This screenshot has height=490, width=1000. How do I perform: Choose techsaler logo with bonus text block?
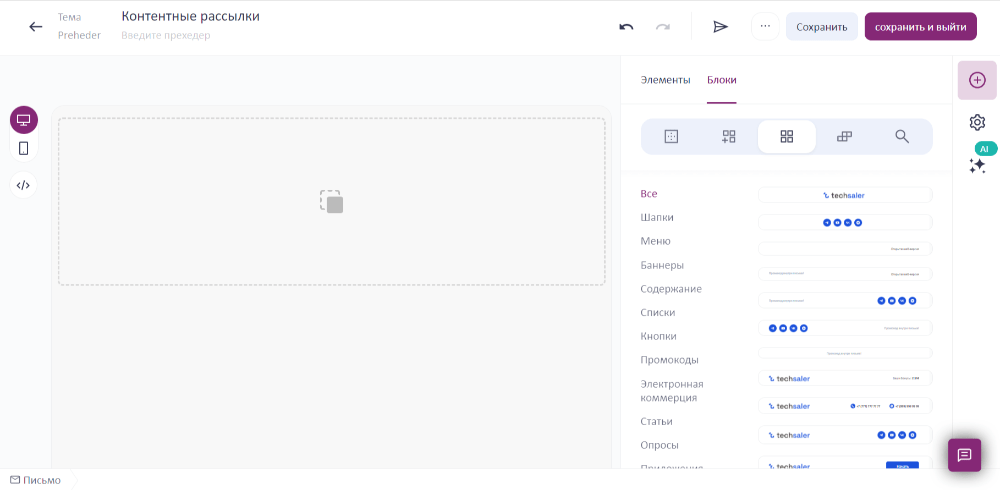(x=845, y=378)
